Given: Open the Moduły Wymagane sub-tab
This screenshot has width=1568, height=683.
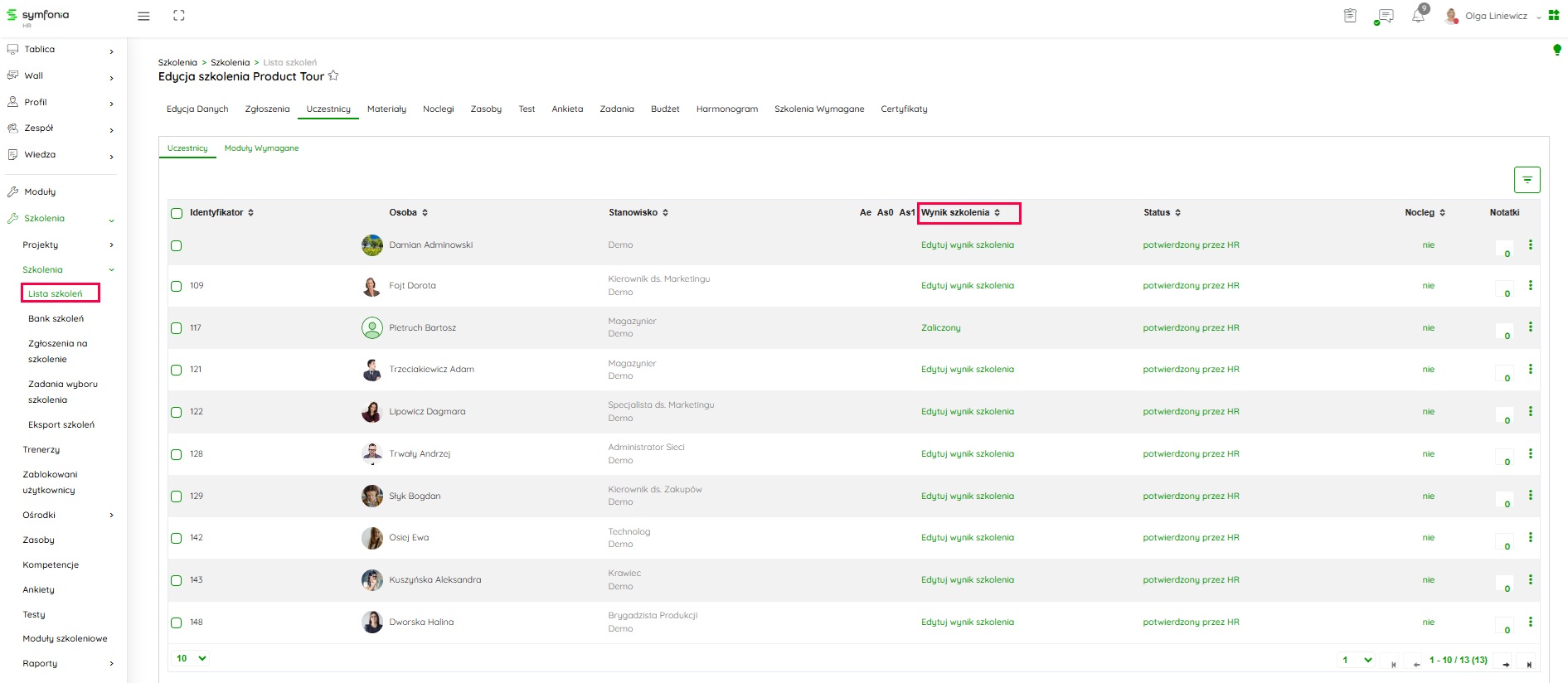Looking at the screenshot, I should (x=261, y=148).
